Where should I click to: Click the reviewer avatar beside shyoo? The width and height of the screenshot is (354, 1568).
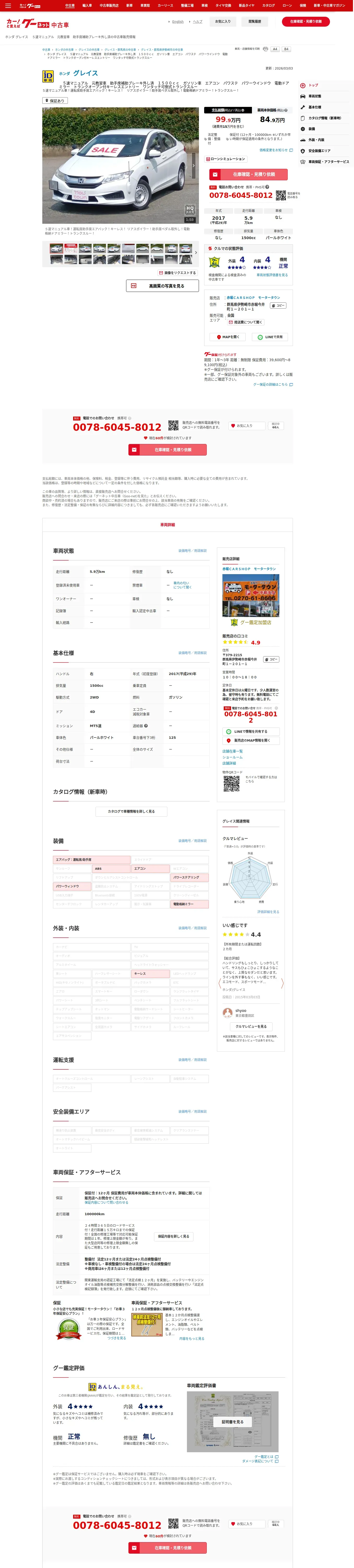point(227,1013)
